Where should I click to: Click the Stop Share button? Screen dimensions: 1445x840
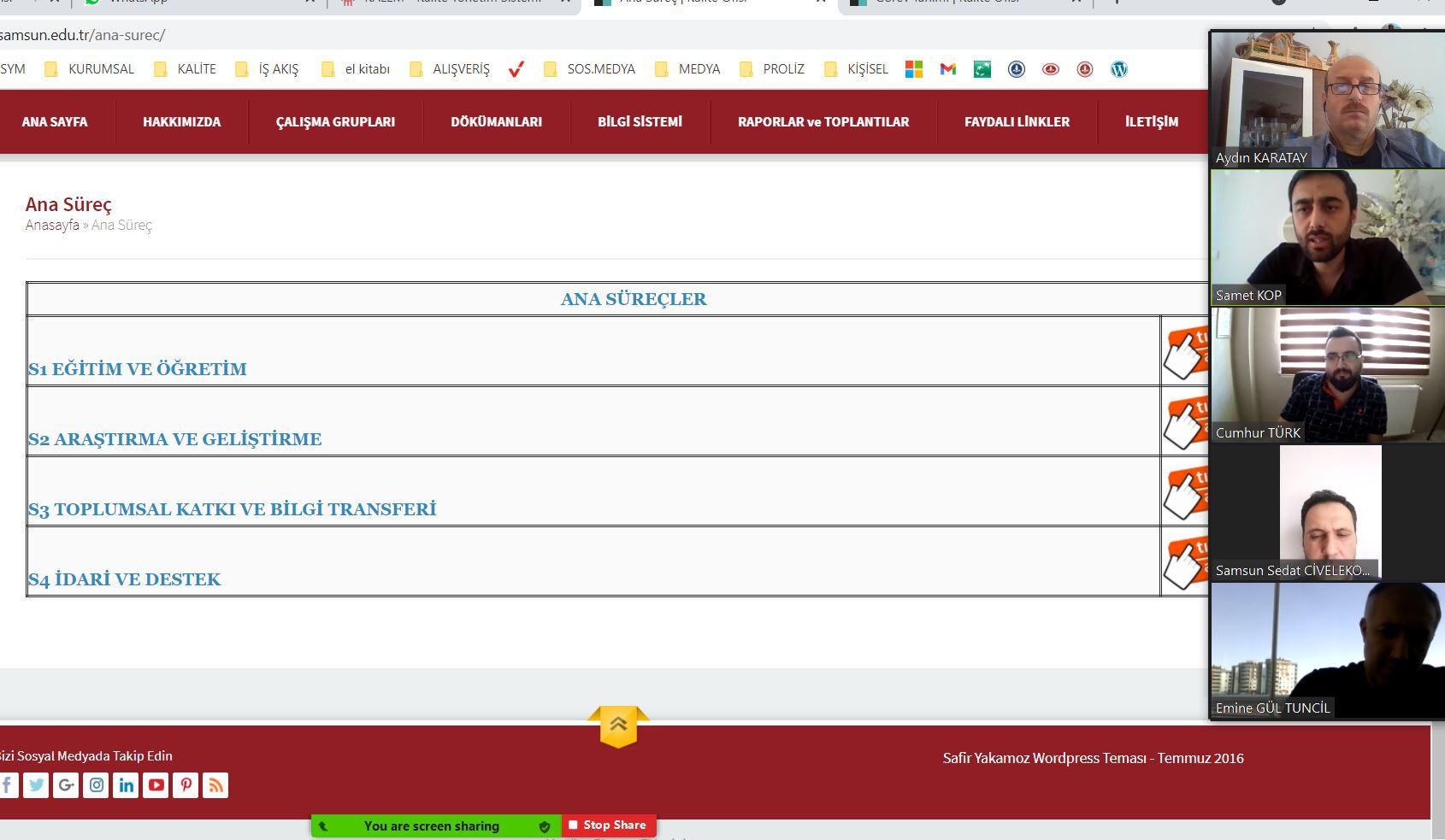click(609, 825)
